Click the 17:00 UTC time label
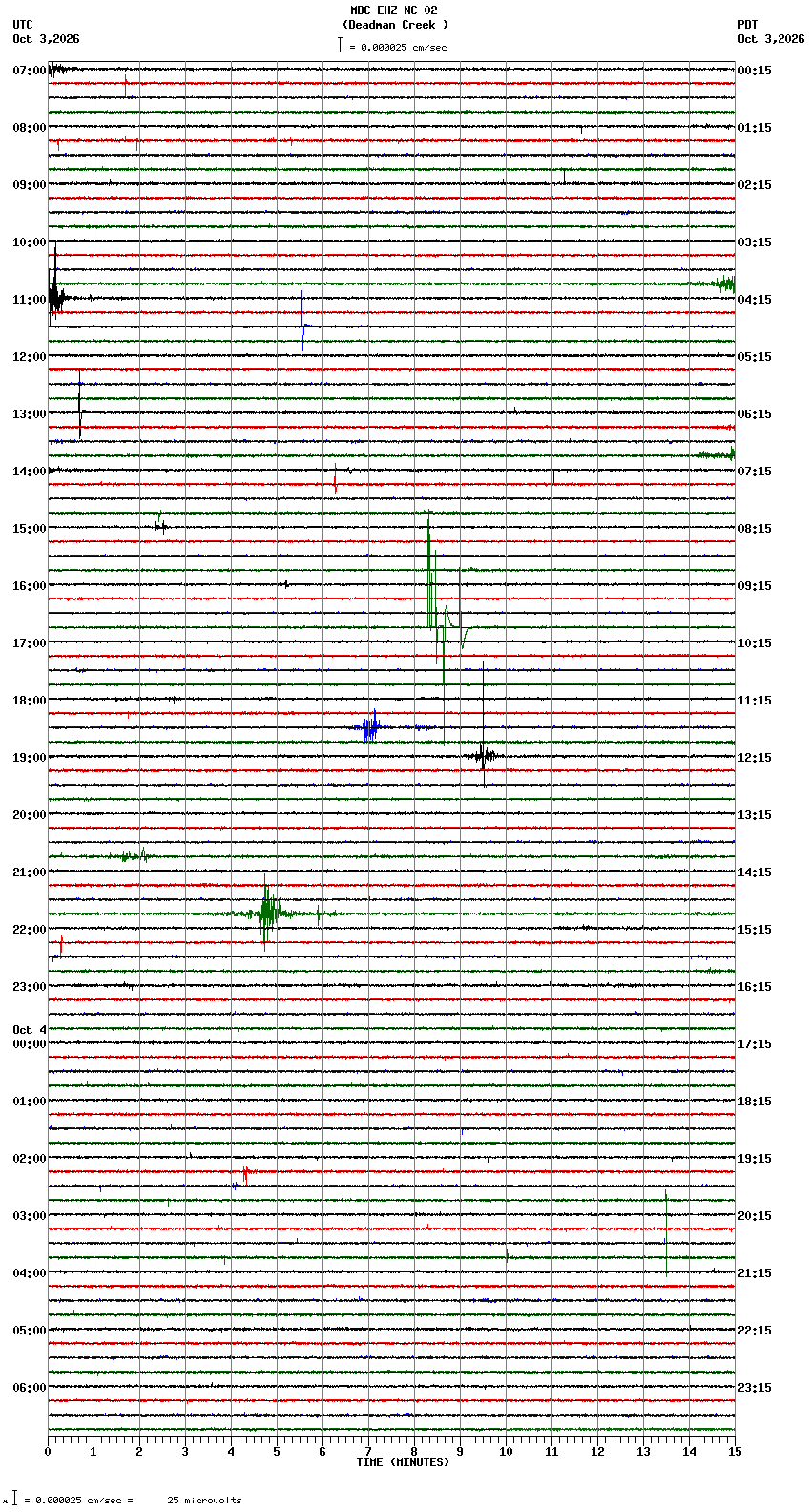Screen dimensions: 811x1512 click(x=30, y=643)
